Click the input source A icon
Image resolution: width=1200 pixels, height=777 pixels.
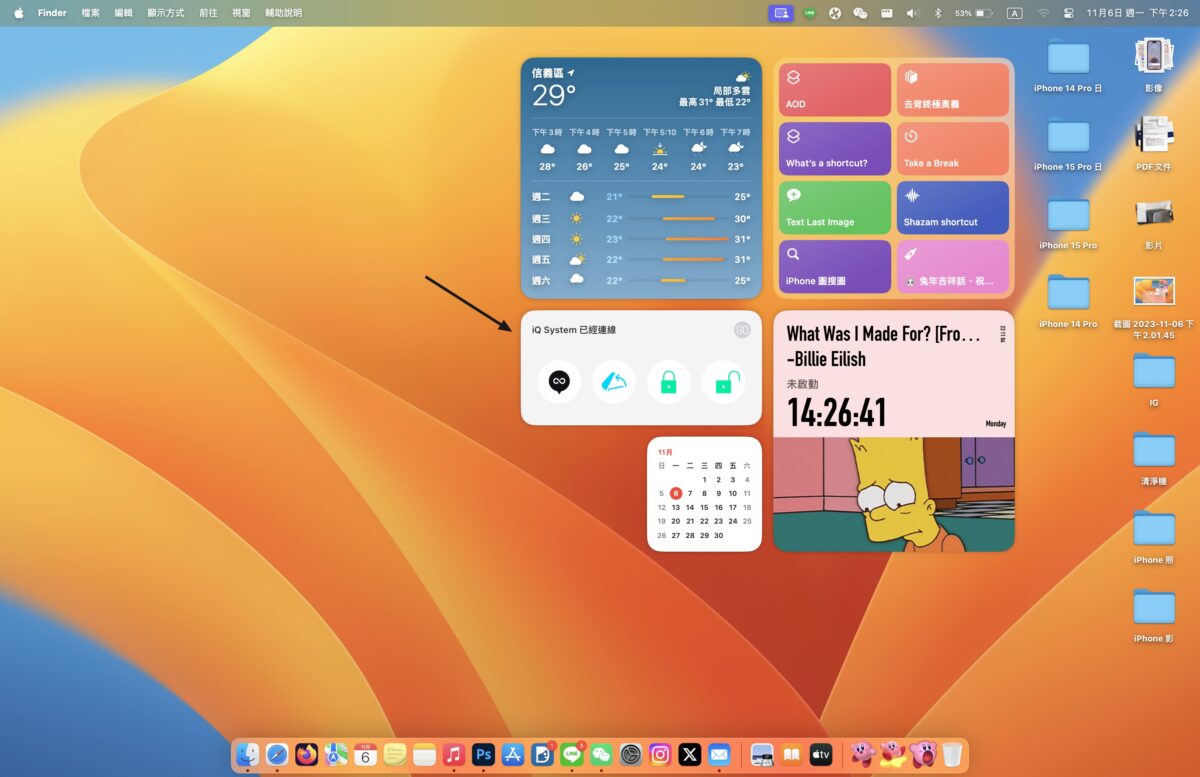coord(1014,13)
